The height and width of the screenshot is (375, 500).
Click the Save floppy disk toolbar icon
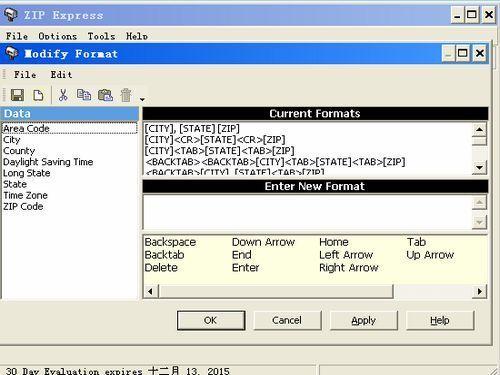click(x=17, y=95)
